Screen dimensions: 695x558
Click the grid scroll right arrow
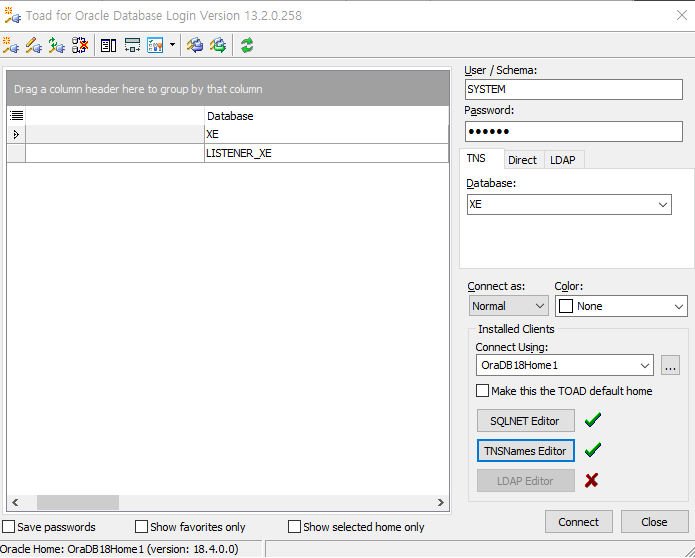point(441,503)
